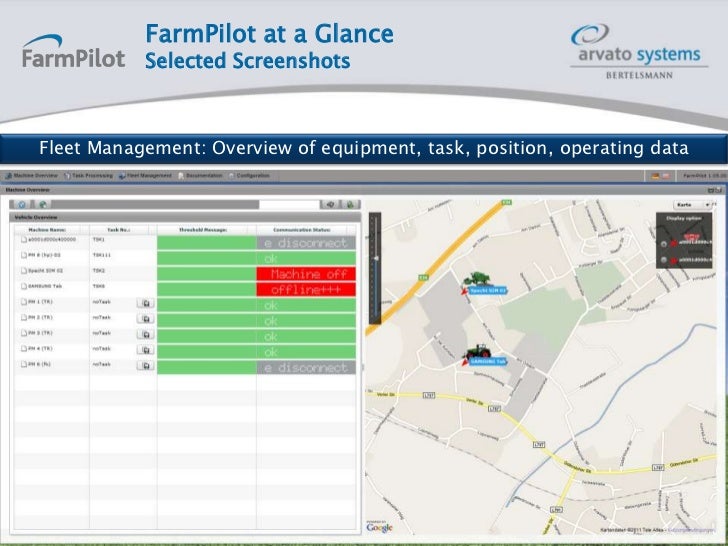
Task: Click the Google logo on the map
Action: point(379,528)
